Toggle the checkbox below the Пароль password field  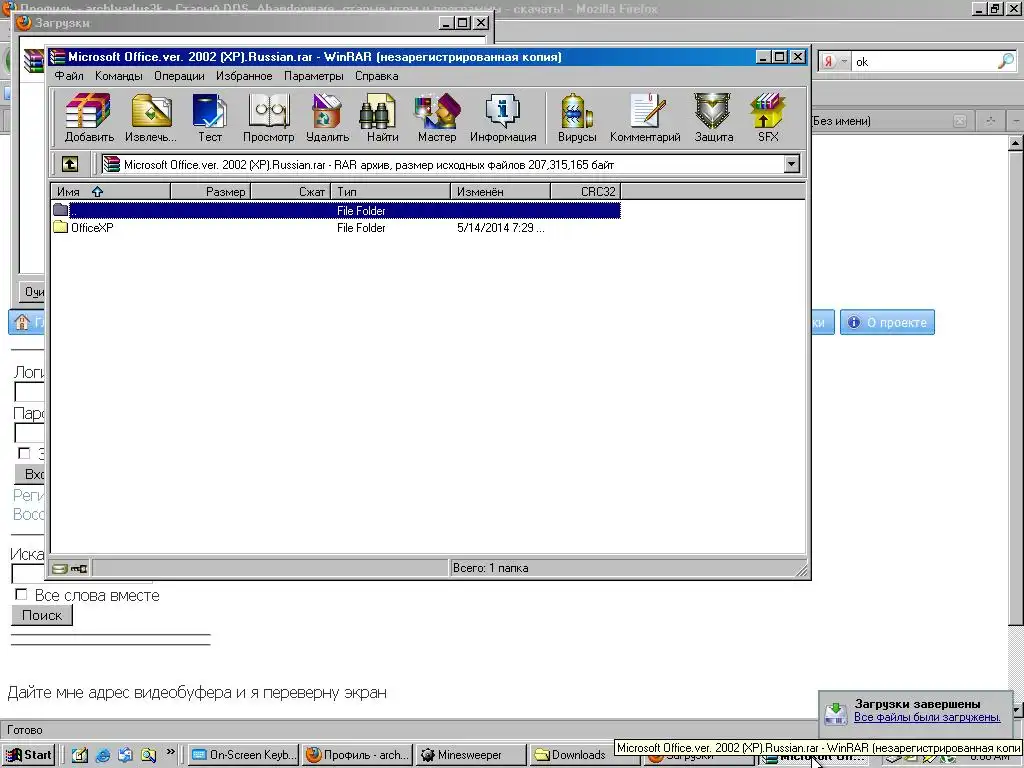point(24,453)
